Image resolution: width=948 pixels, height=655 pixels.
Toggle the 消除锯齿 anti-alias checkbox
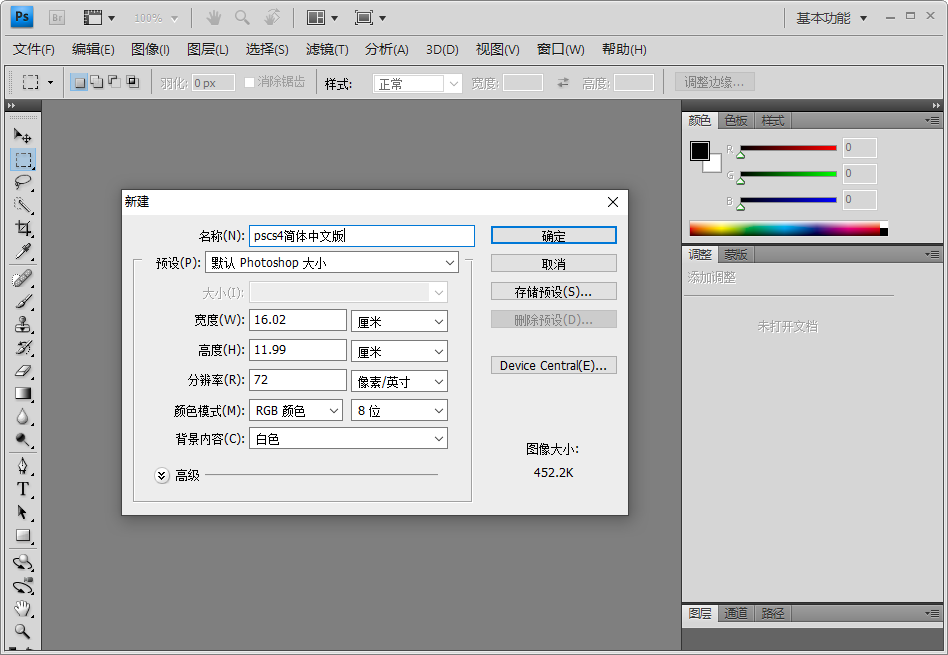coord(249,82)
